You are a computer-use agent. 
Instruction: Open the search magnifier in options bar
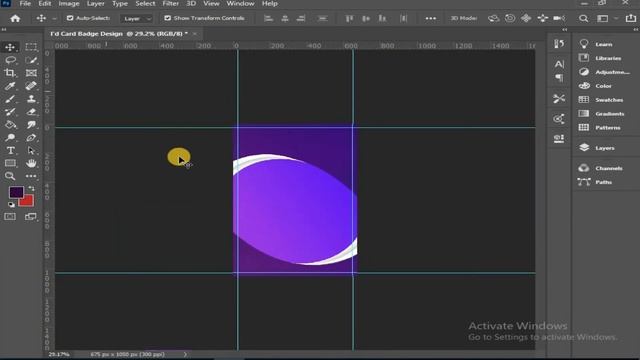click(584, 18)
